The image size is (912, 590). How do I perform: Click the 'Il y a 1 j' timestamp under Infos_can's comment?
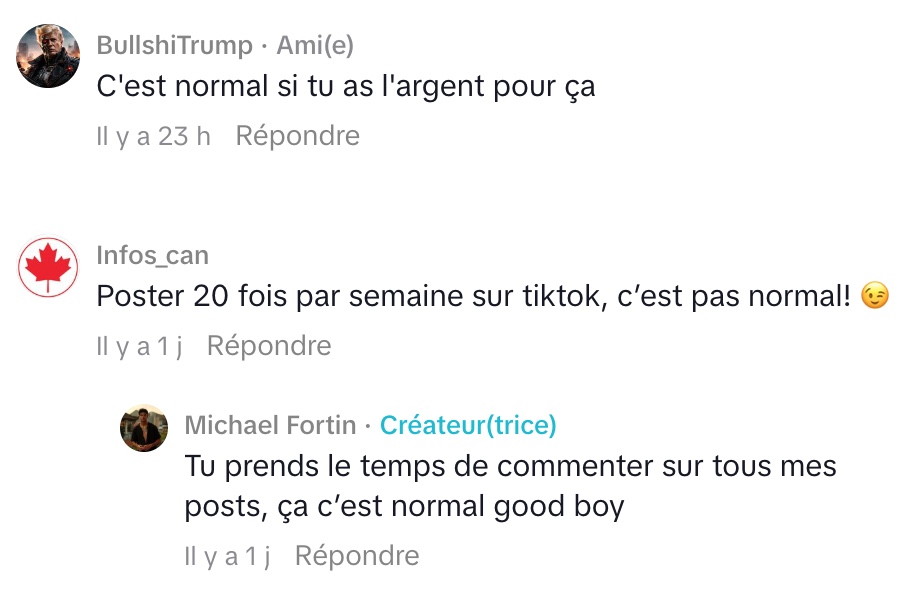[139, 346]
